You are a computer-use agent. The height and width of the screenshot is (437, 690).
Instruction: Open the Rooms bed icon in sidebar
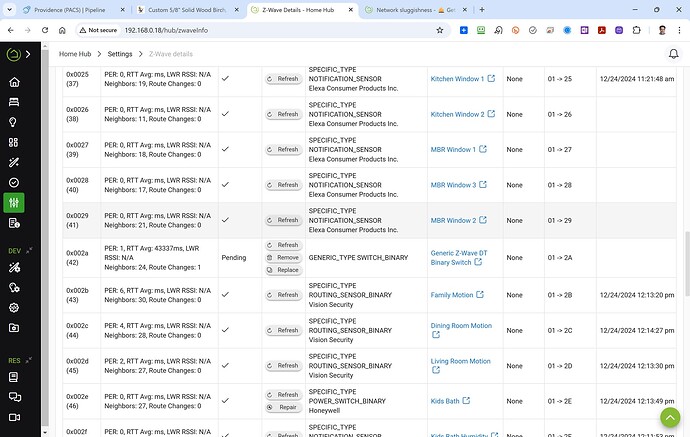(x=14, y=102)
